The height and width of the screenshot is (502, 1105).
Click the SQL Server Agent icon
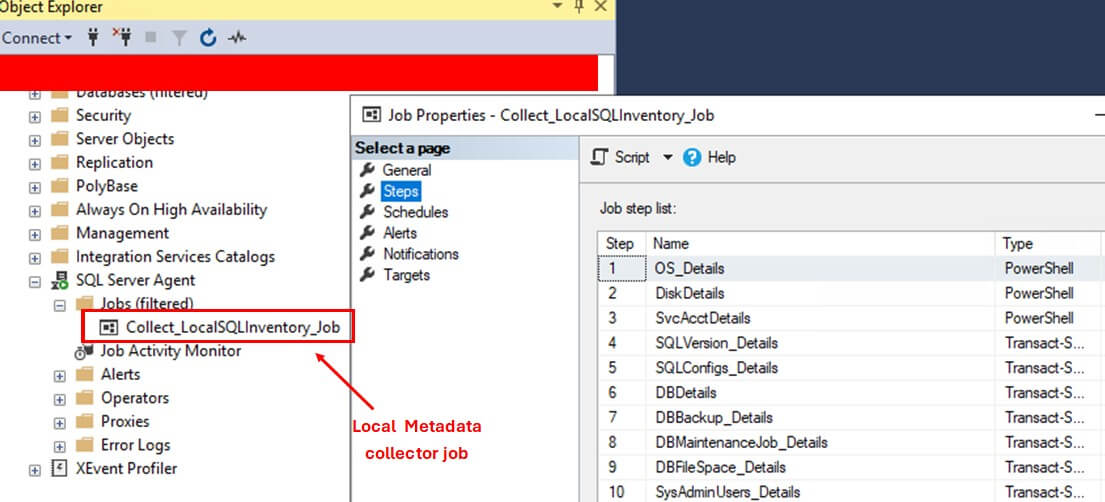(x=60, y=281)
